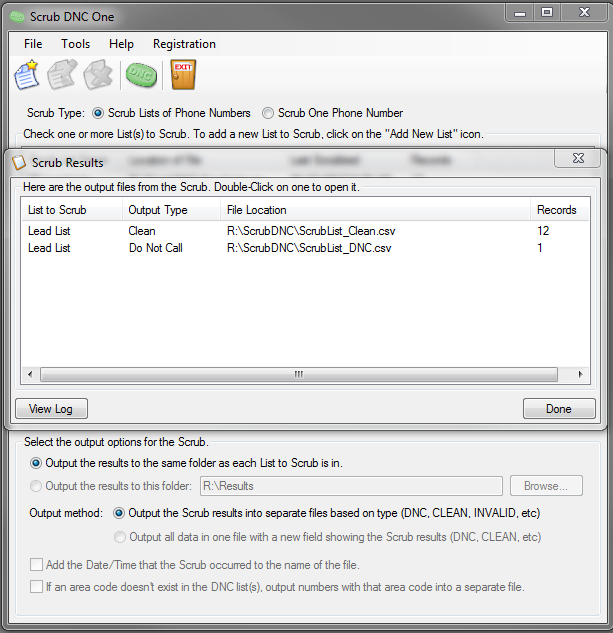Open the Tools menu
Screen dimensions: 613x633
[76, 44]
